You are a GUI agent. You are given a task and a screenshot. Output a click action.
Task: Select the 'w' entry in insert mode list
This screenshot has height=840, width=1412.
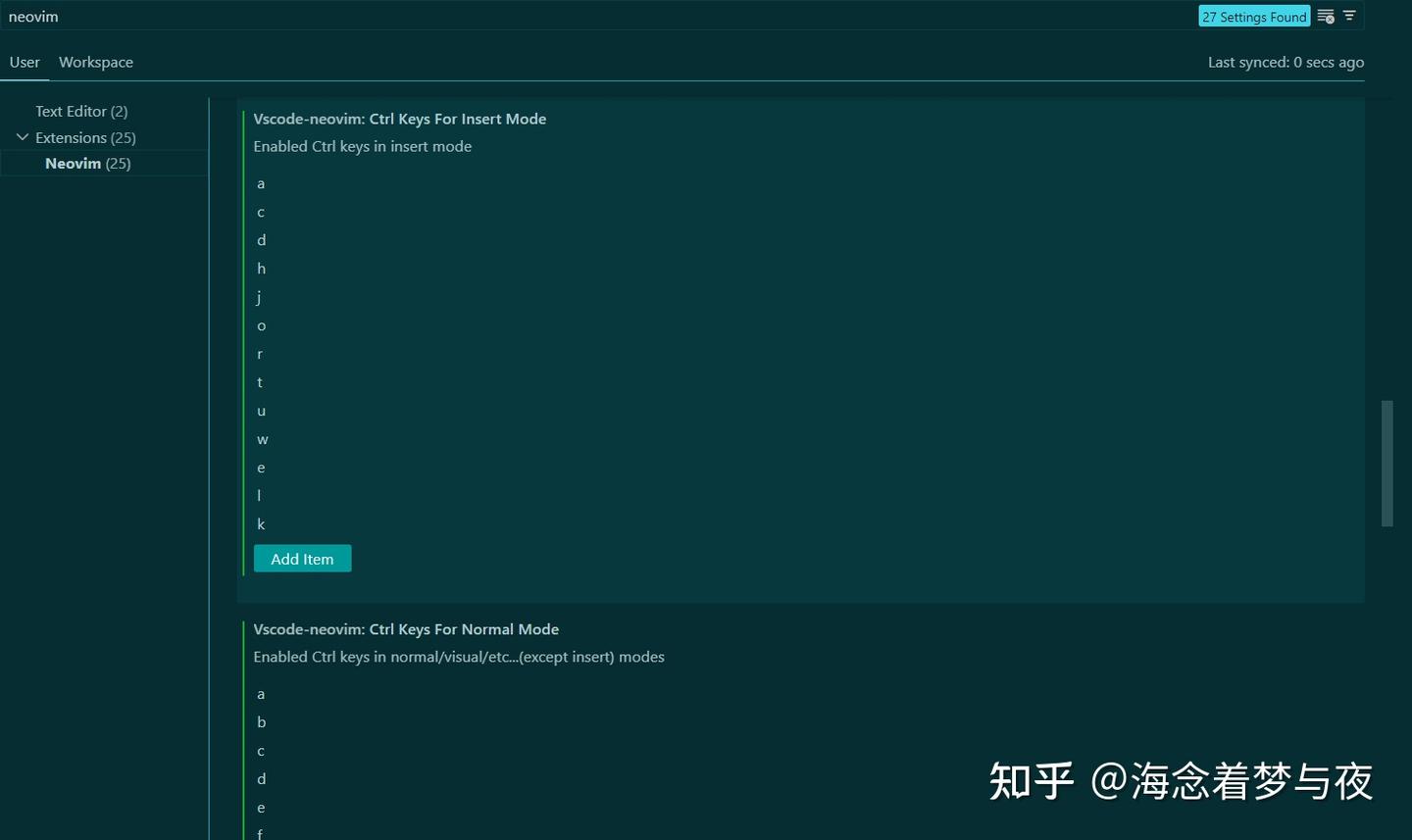click(x=262, y=439)
